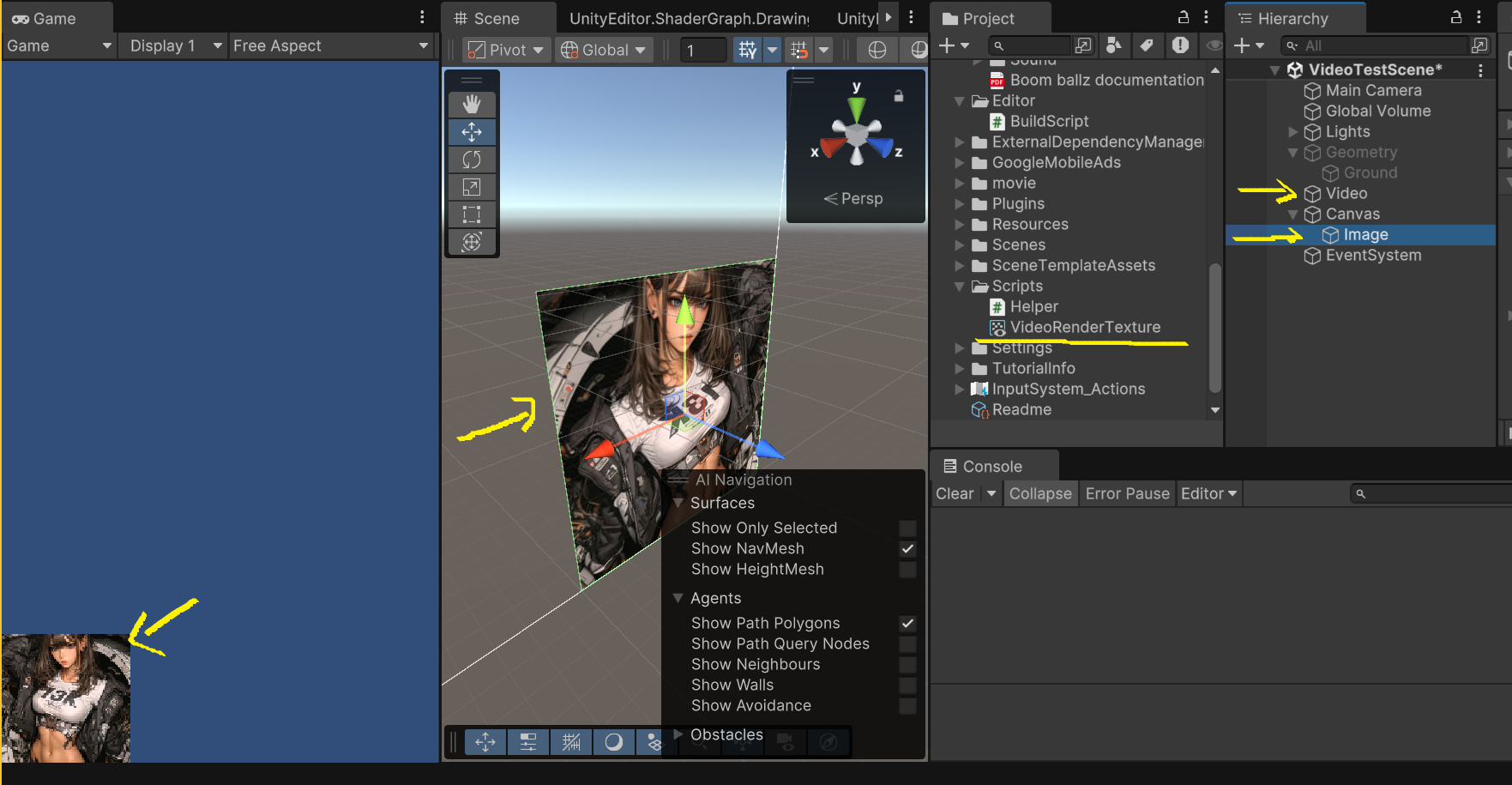The image size is (1512, 785).
Task: Toggle the tools overlay button in bottom toolbar
Action: coord(485,742)
